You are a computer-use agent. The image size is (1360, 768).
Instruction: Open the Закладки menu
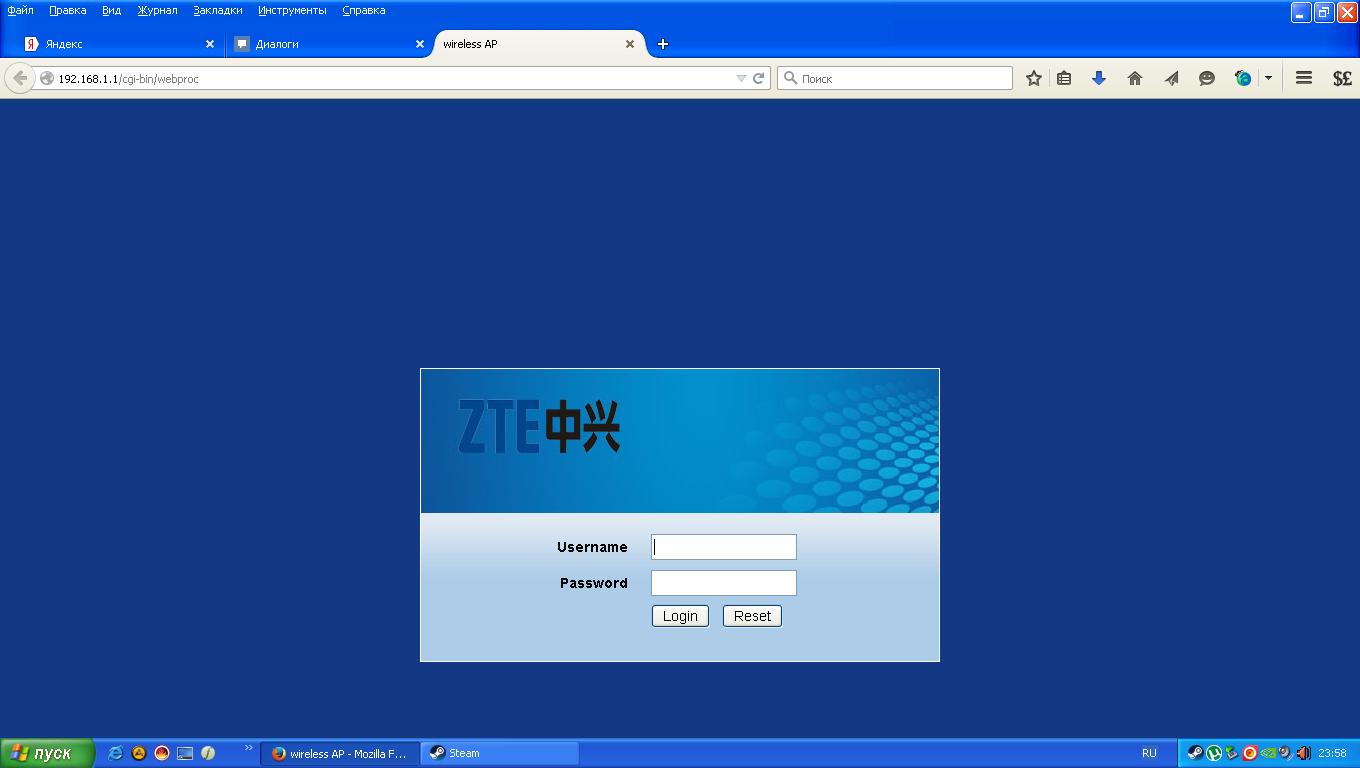[218, 10]
